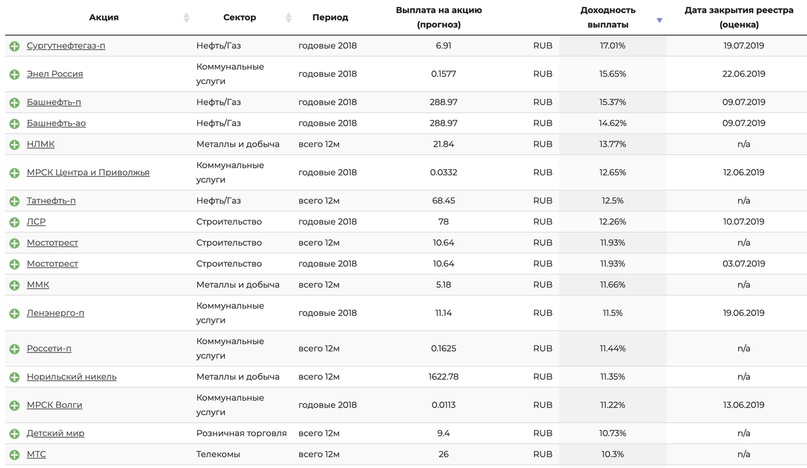This screenshot has height=468, width=807.
Task: Open the Россети-п stock link
Action: [49, 348]
